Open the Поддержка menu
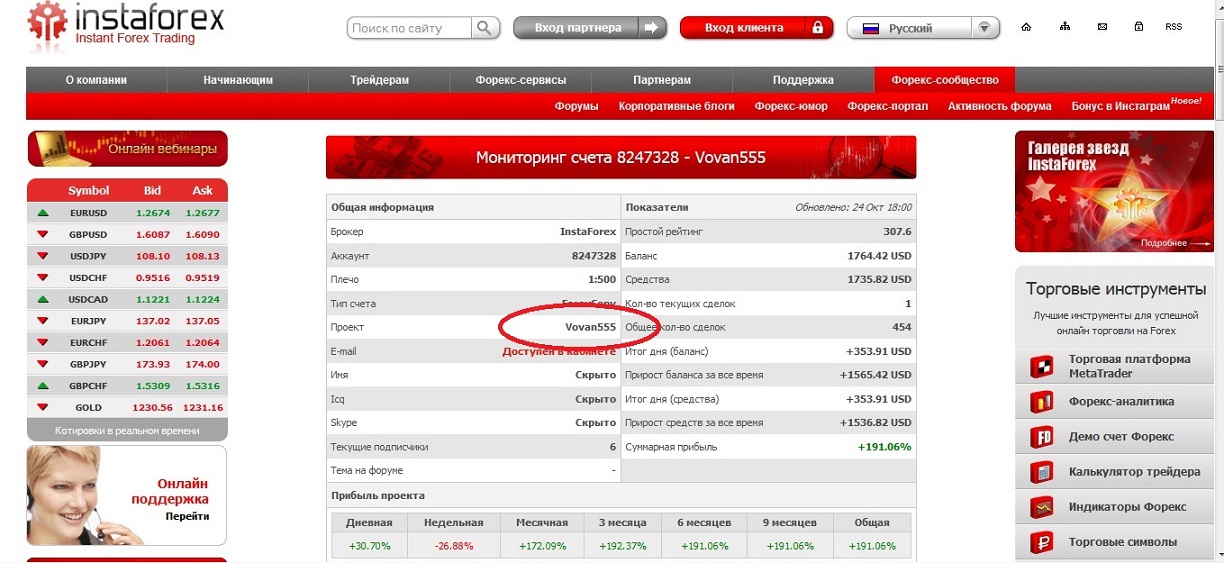 click(803, 80)
